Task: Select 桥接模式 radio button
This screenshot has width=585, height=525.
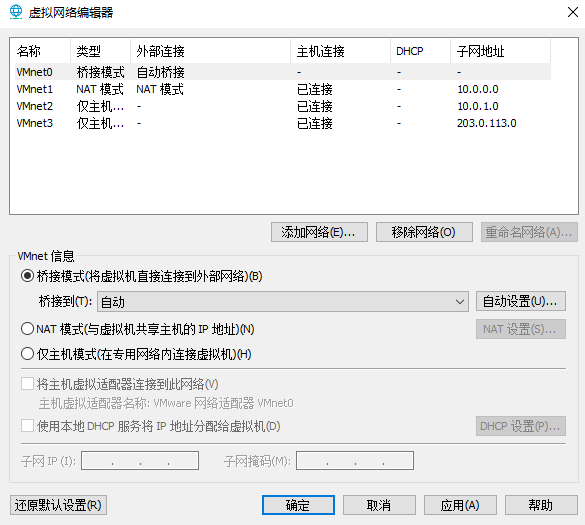Action: (x=27, y=276)
